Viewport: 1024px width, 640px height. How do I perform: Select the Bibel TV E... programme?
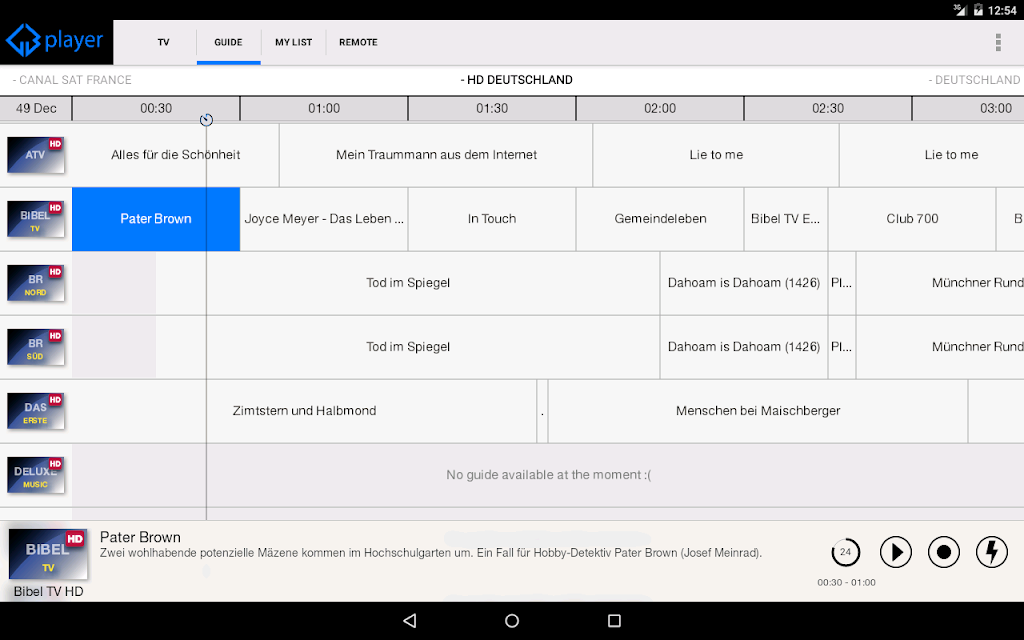[x=786, y=219]
